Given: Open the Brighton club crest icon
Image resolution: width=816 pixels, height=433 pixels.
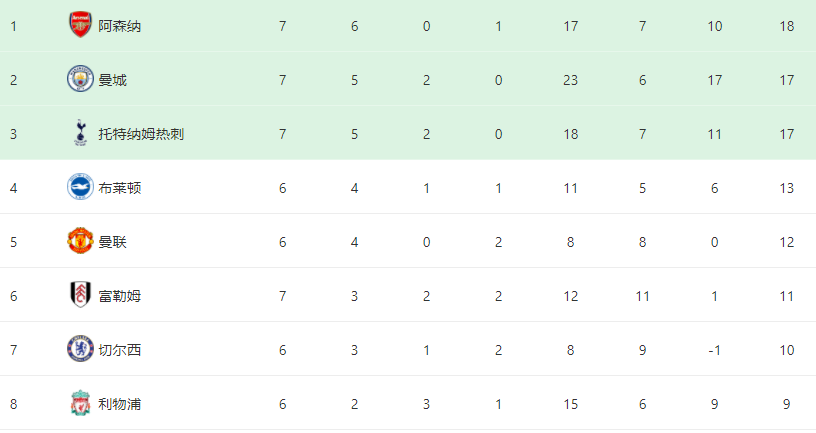Looking at the screenshot, I should pyautogui.click(x=80, y=187).
